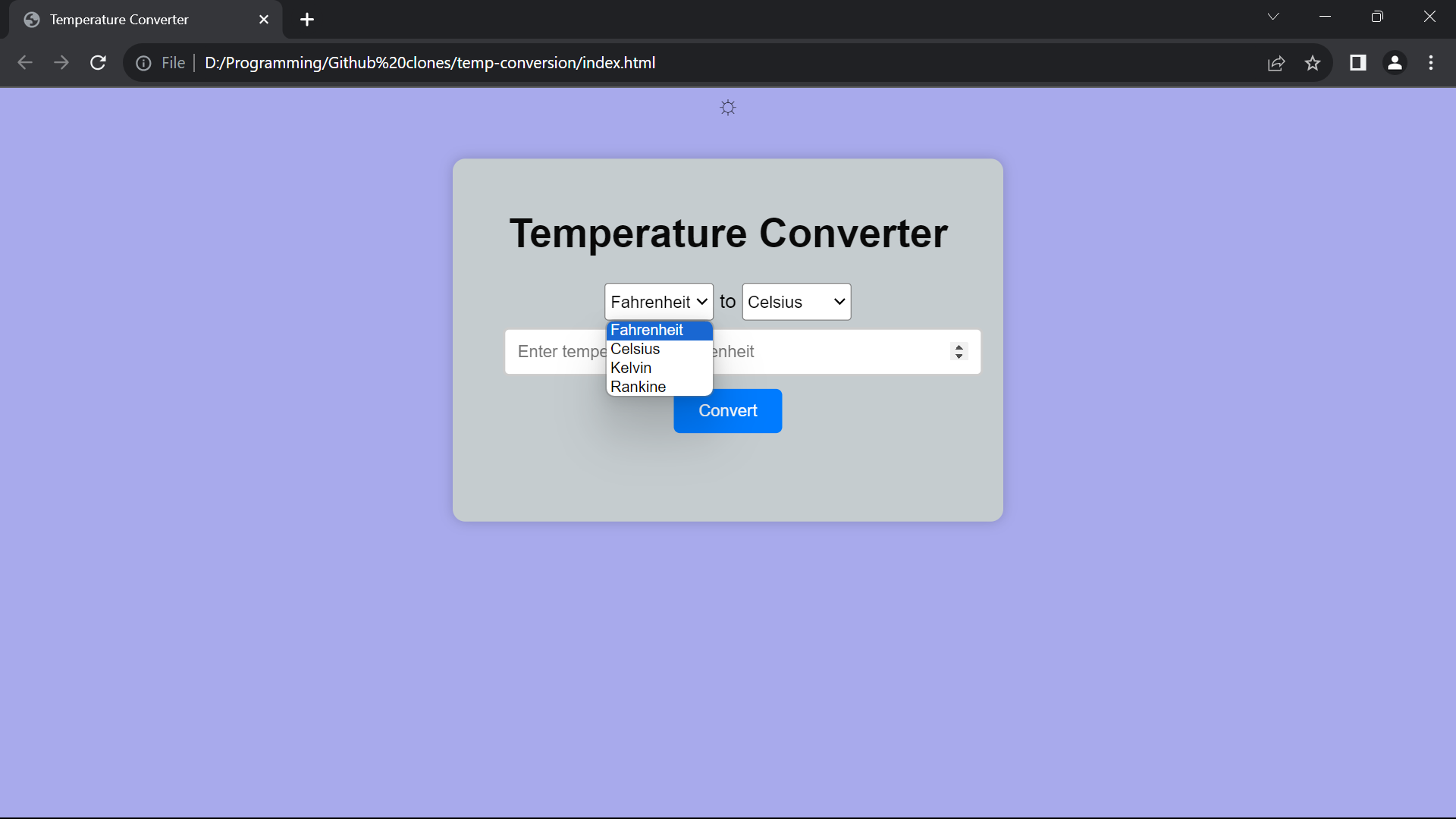
Task: Toggle the sun theme icon
Action: [x=727, y=108]
